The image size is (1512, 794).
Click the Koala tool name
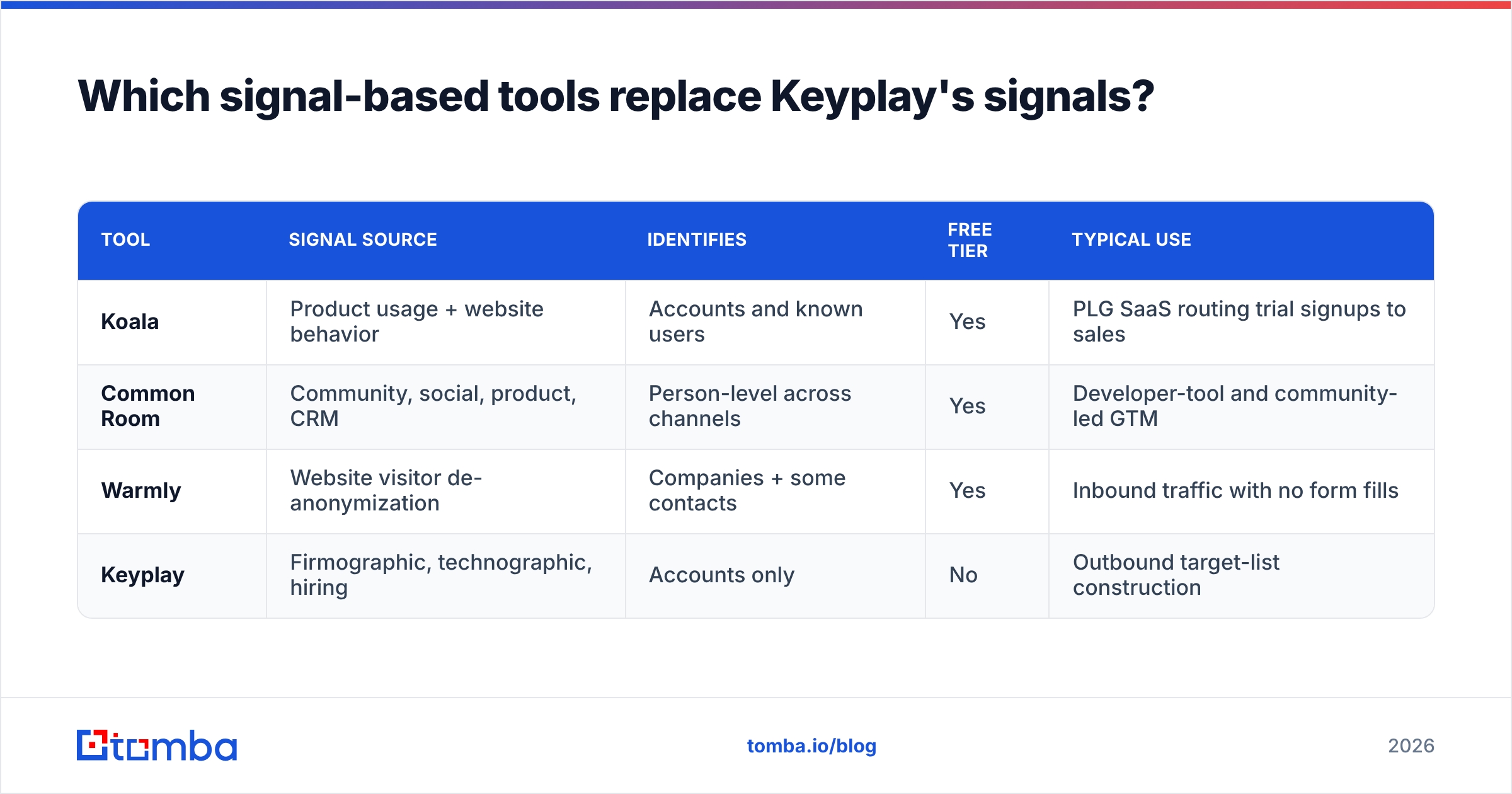(130, 322)
